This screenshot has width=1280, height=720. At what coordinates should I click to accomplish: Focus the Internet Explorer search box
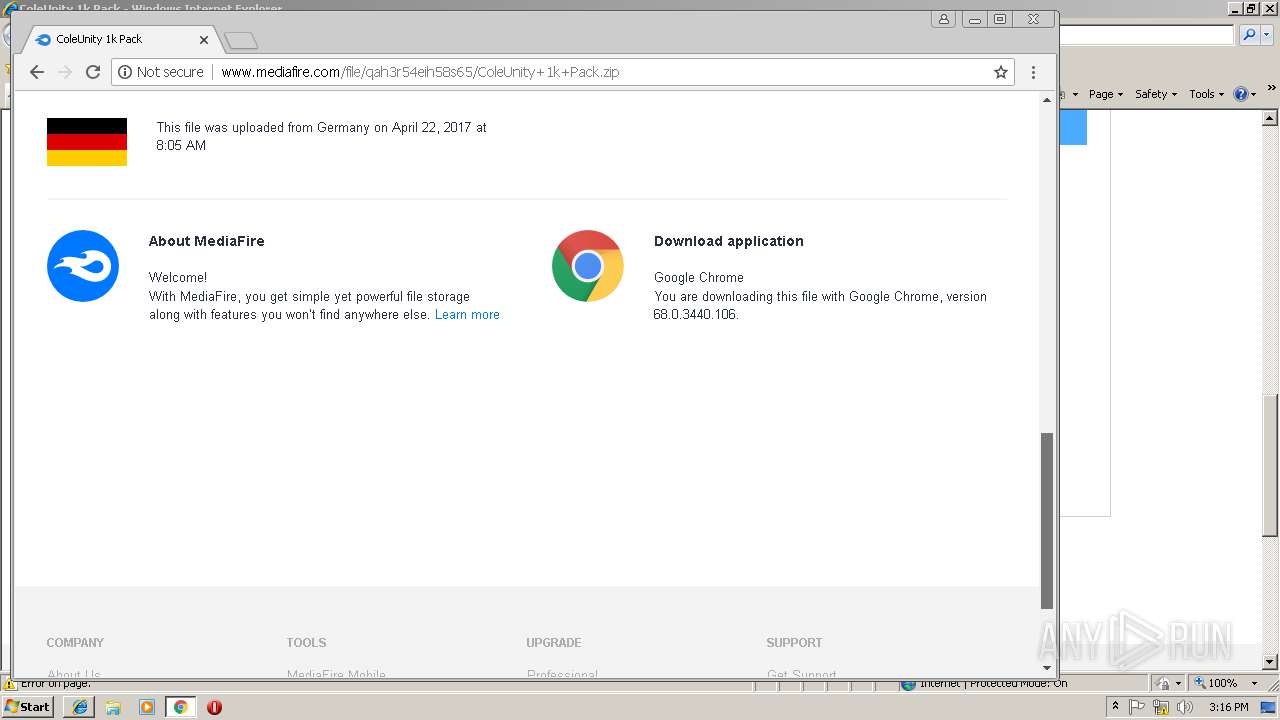tap(1147, 35)
